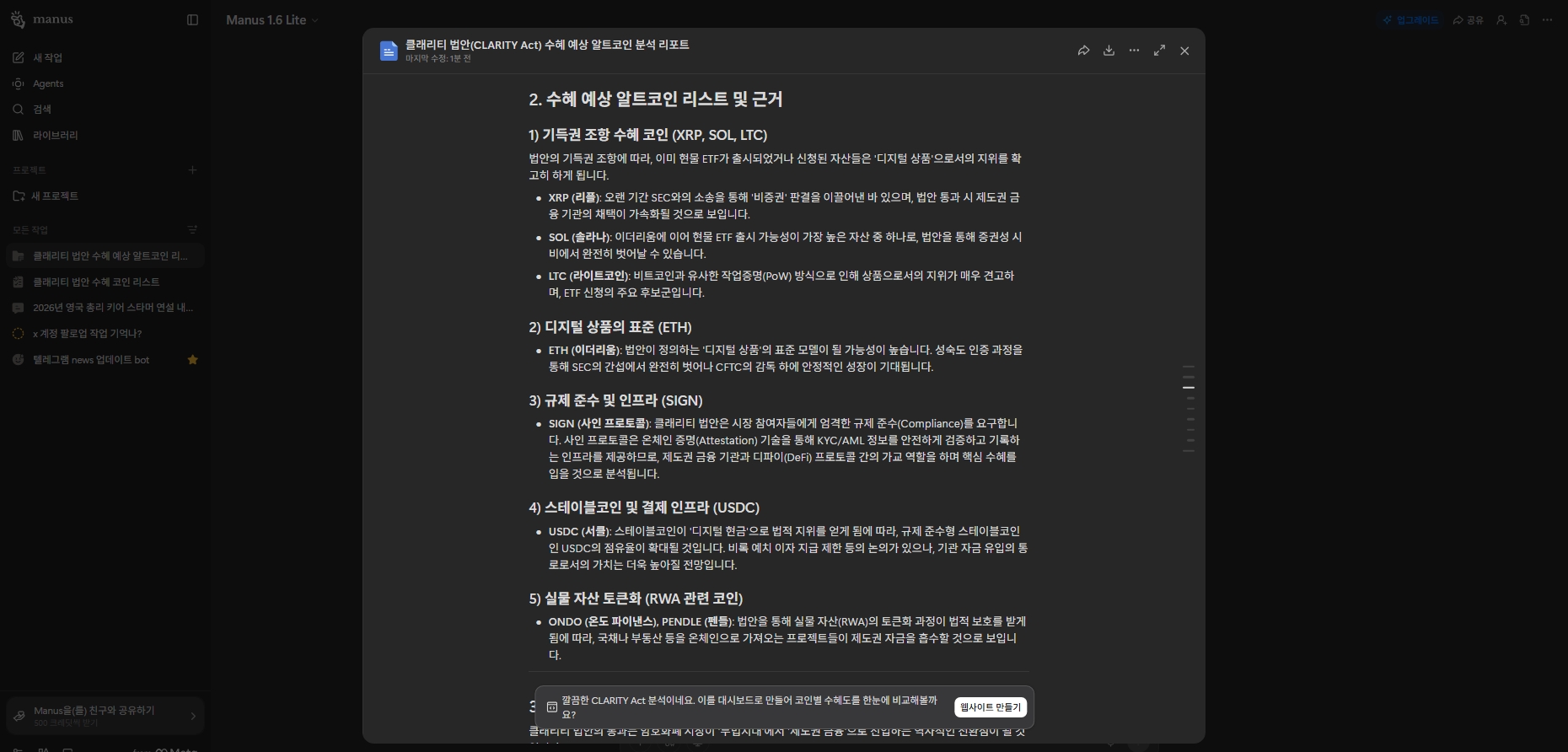Click the 업그레이드 upgrade button

coord(1410,20)
